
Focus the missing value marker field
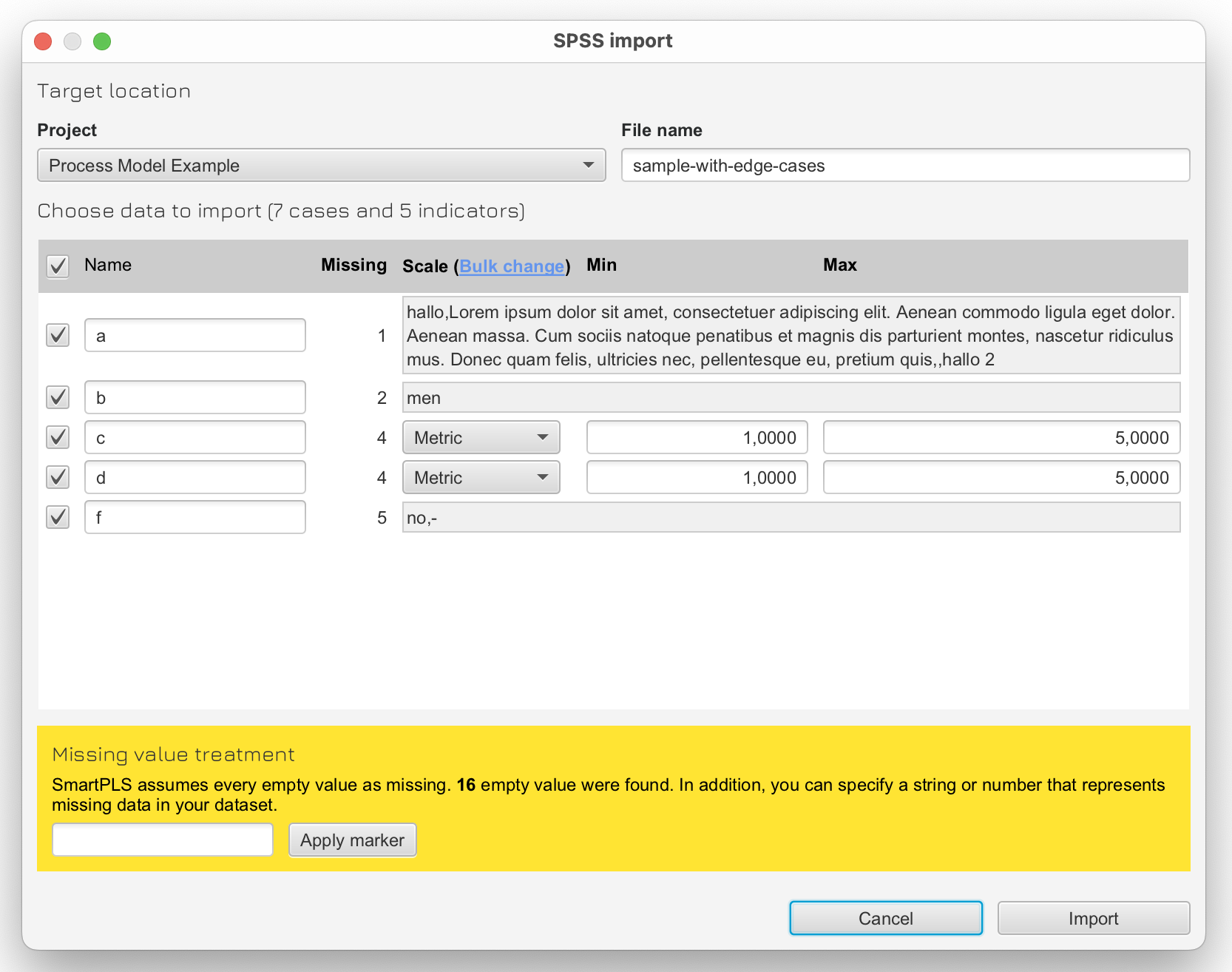click(x=163, y=840)
